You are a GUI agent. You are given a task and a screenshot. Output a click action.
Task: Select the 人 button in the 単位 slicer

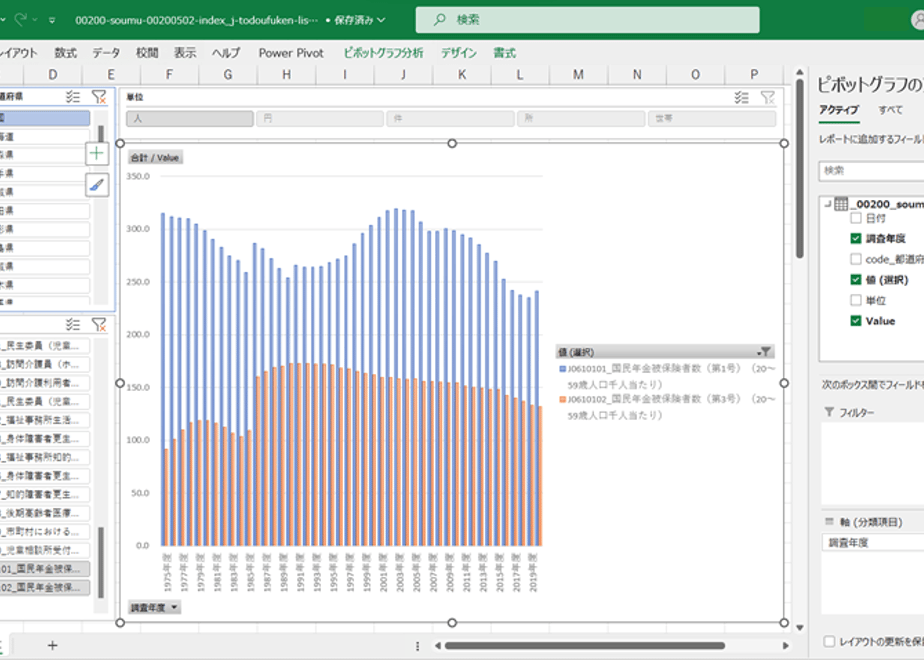[190, 118]
